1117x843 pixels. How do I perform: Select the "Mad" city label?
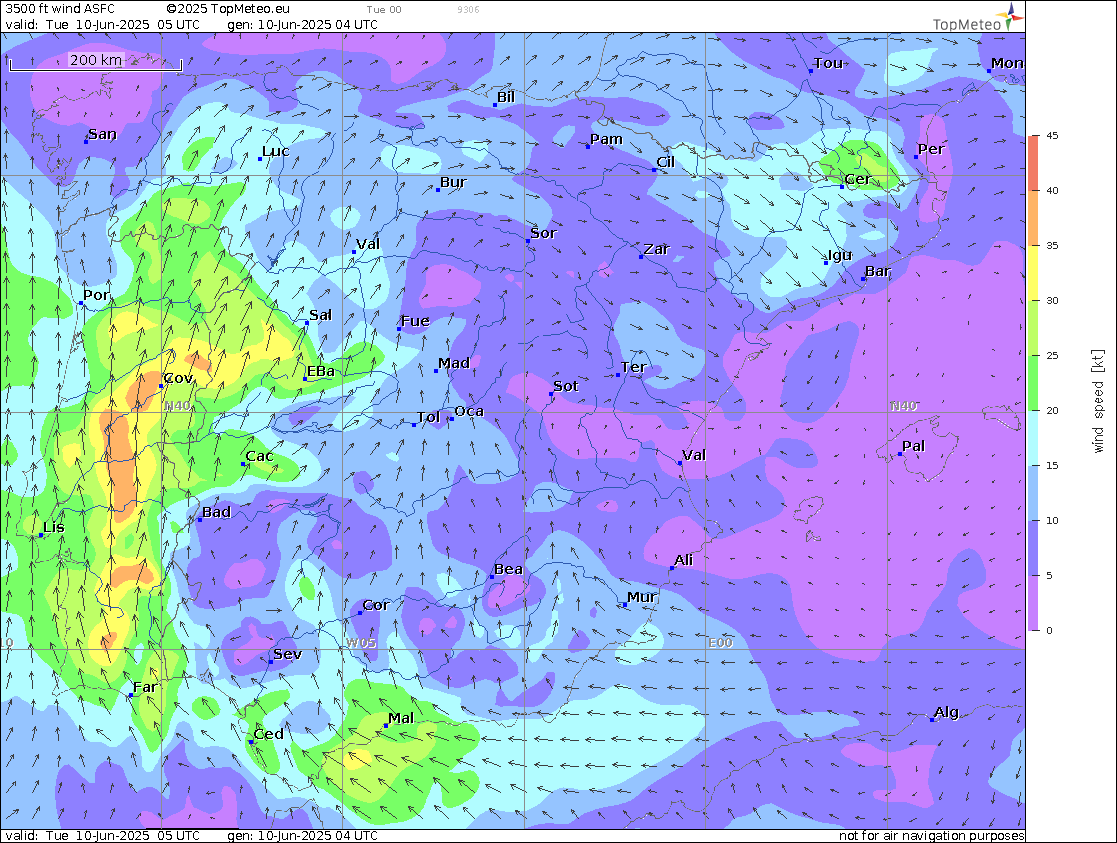tap(454, 363)
